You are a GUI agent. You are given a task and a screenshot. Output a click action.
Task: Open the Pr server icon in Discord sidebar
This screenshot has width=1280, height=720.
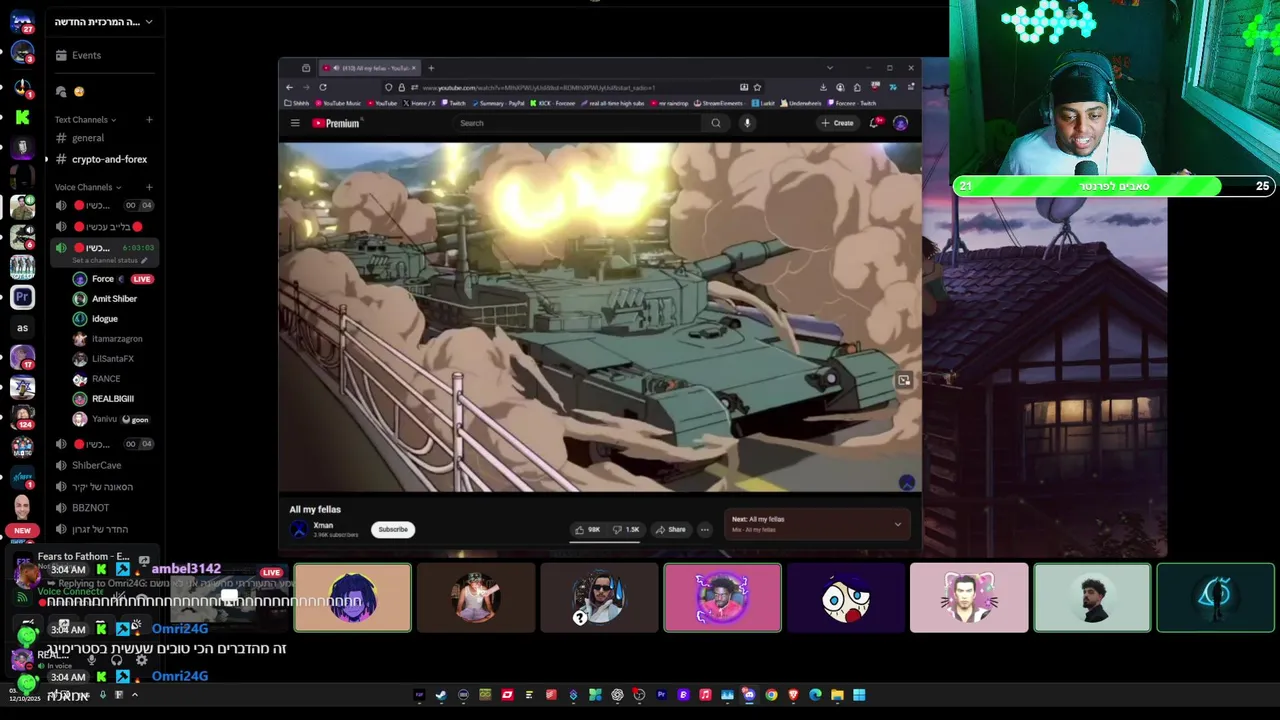22,297
